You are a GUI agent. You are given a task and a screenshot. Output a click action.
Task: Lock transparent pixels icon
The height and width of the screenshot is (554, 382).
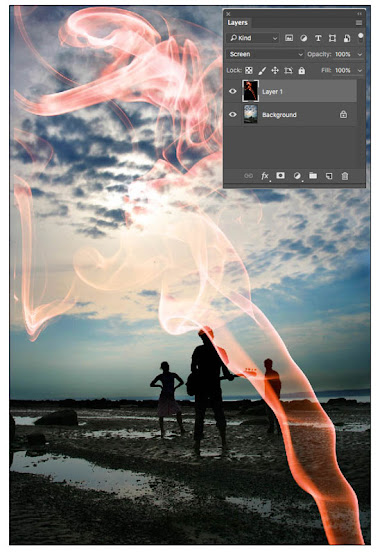point(249,70)
